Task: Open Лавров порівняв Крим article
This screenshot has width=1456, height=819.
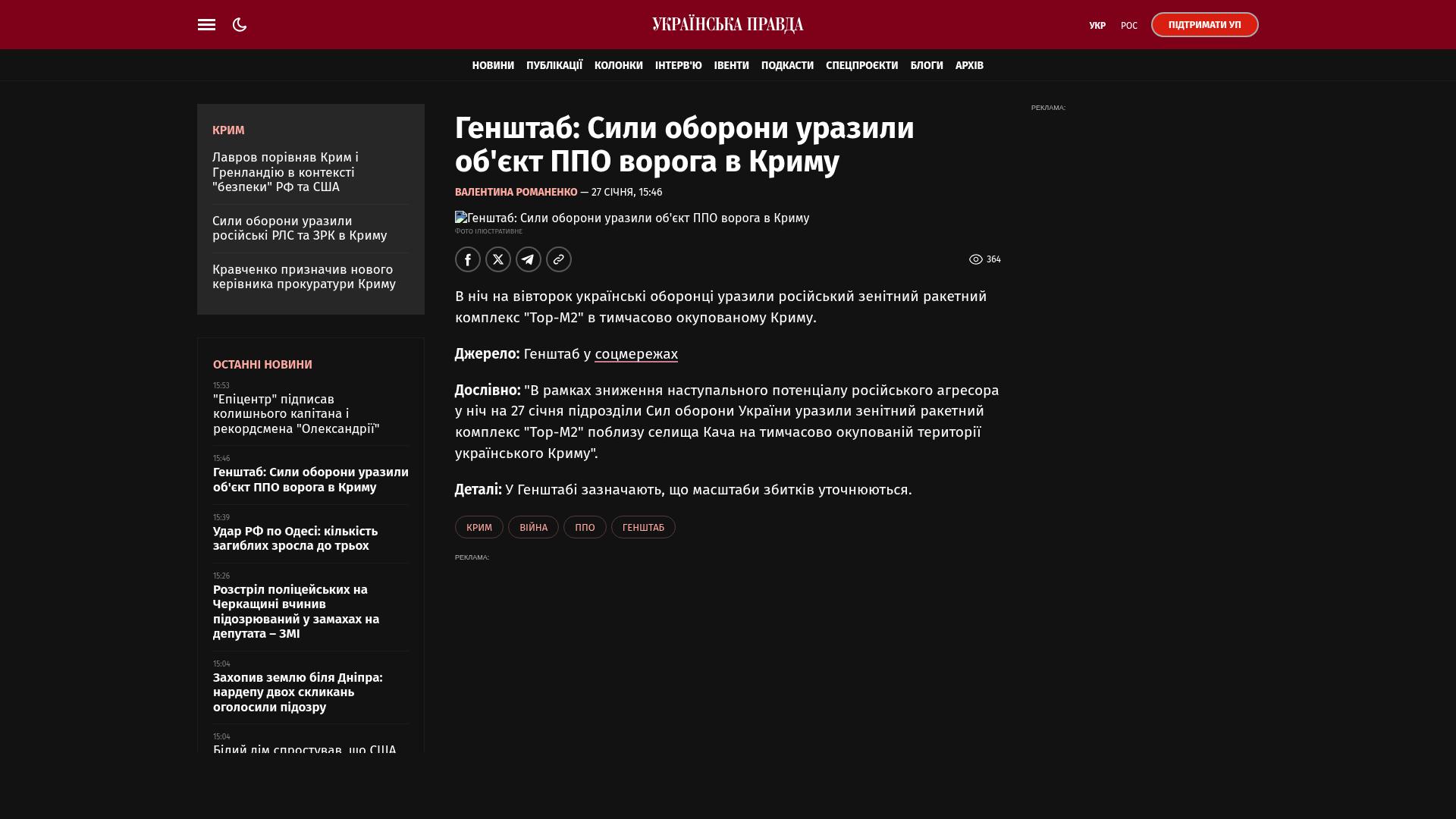Action: [x=285, y=172]
